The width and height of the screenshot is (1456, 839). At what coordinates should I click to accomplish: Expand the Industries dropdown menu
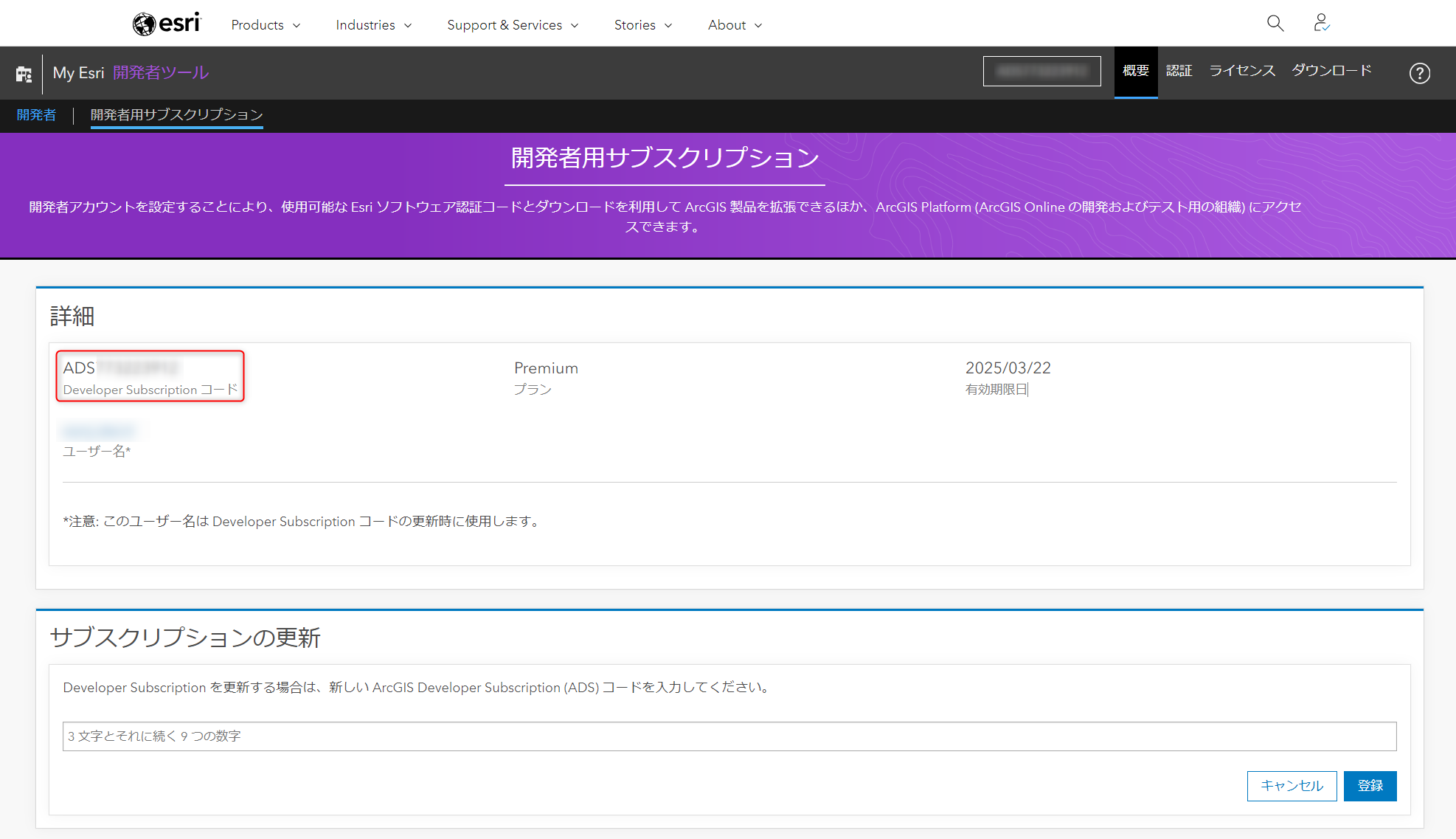(374, 25)
